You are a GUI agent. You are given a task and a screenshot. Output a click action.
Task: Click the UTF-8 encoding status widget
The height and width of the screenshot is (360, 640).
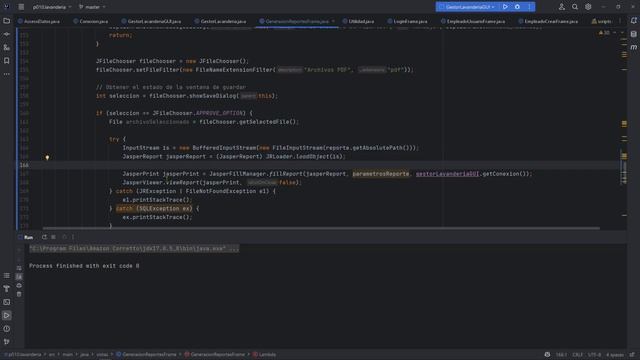(x=594, y=355)
